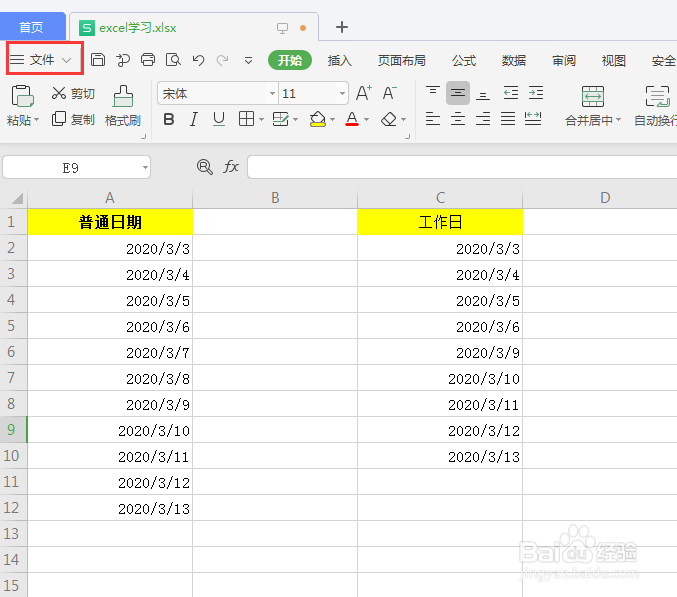The width and height of the screenshot is (677, 597).
Task: Click the Borders icon
Action: [246, 119]
